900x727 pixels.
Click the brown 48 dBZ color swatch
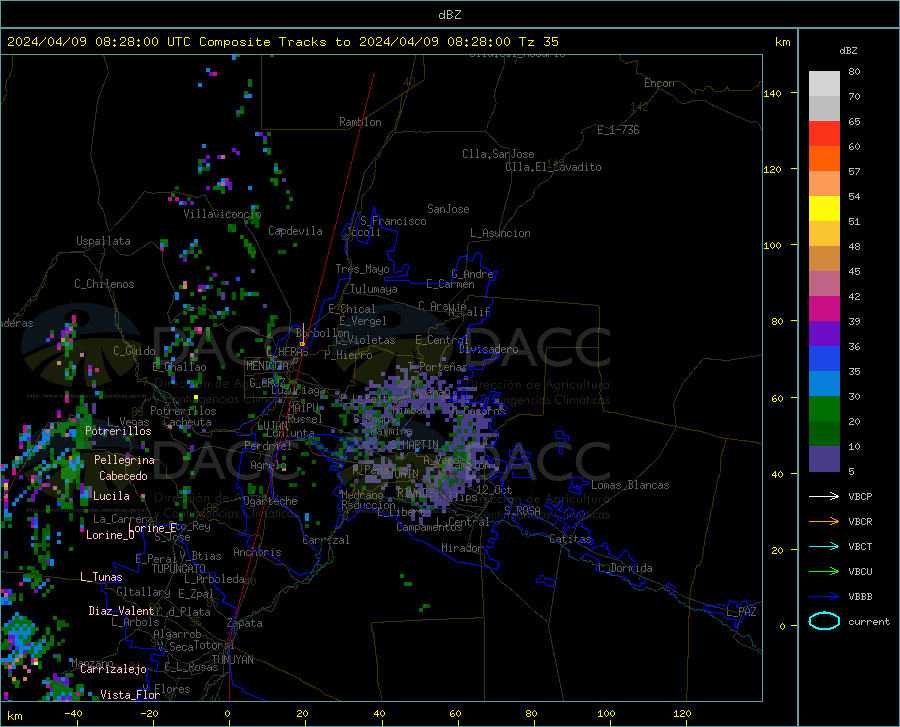pos(824,259)
